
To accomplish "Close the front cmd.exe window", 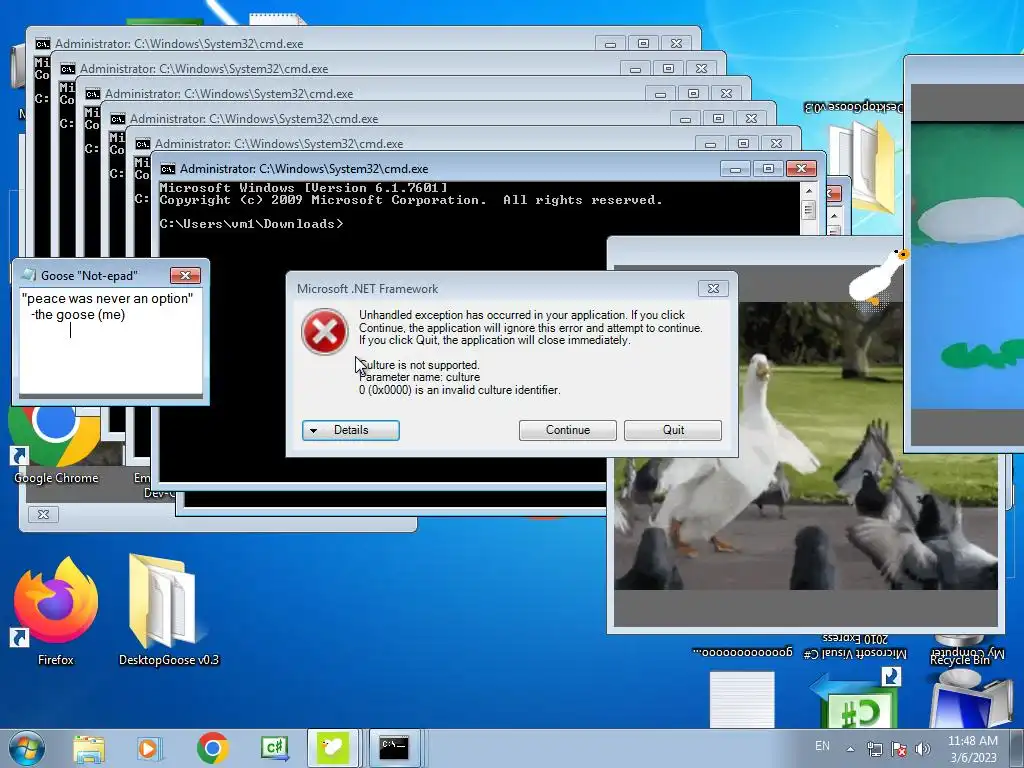I will click(801, 169).
